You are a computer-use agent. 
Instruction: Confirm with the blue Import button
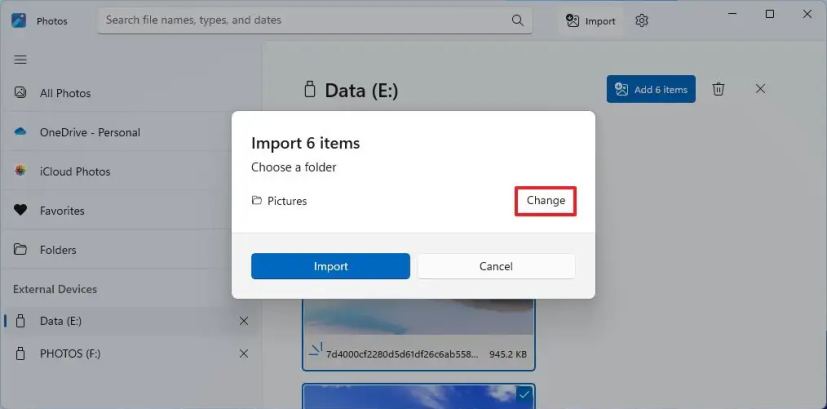(x=330, y=266)
